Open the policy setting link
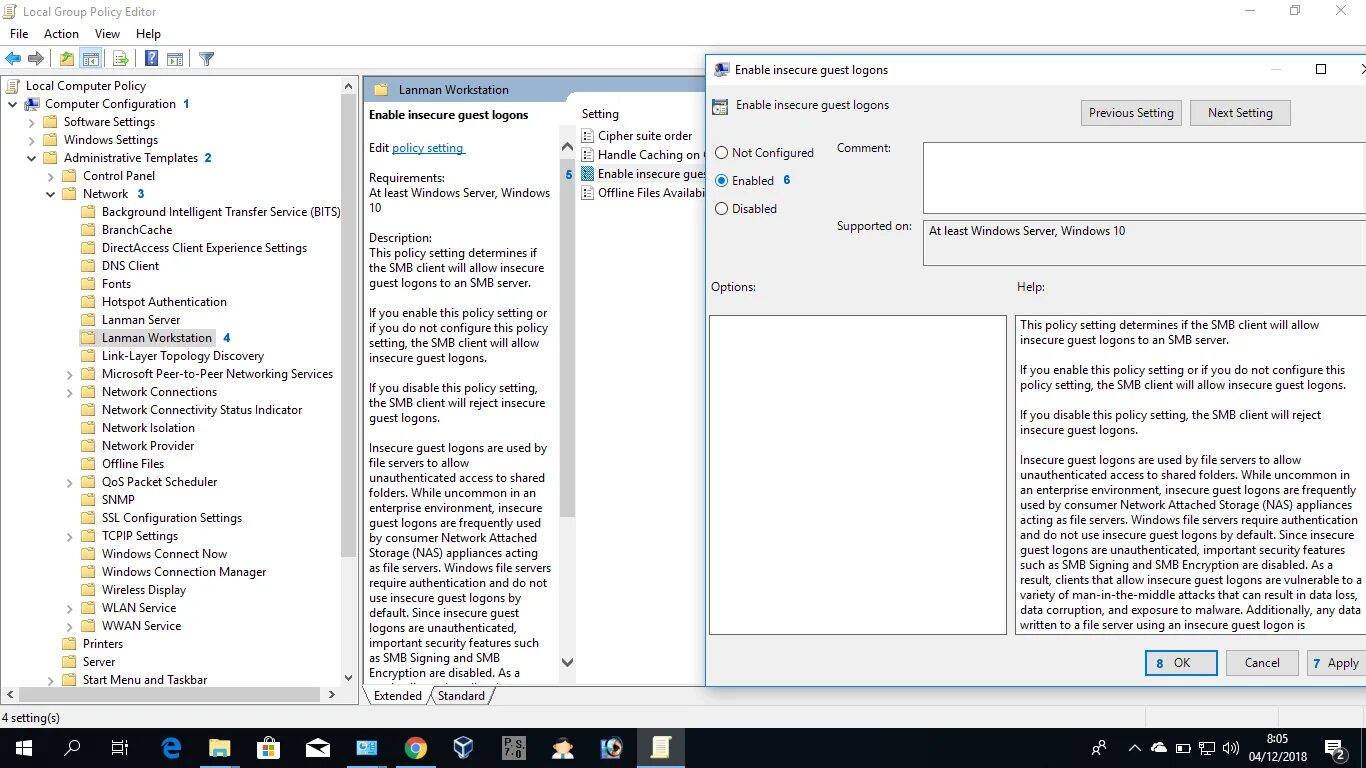Image resolution: width=1366 pixels, height=768 pixels. pyautogui.click(x=428, y=148)
